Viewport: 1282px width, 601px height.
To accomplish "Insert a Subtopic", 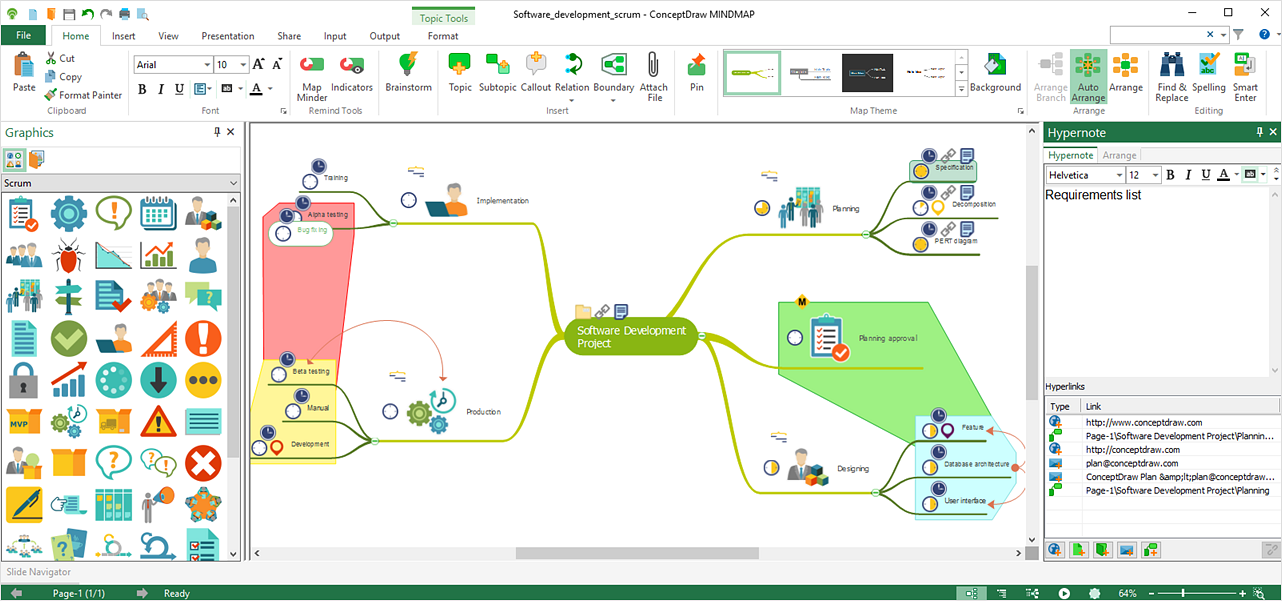I will (497, 74).
